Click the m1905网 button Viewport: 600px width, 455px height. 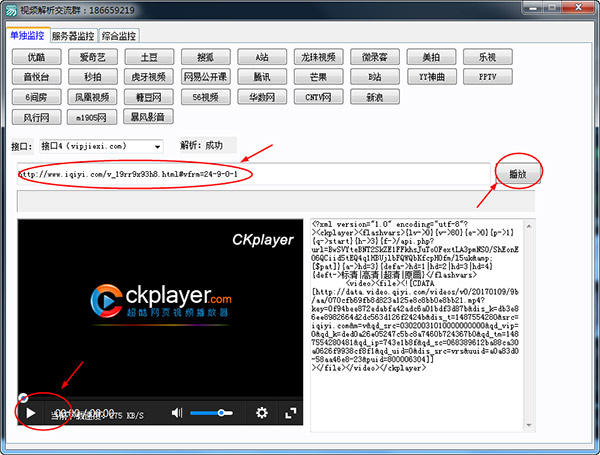[92, 117]
